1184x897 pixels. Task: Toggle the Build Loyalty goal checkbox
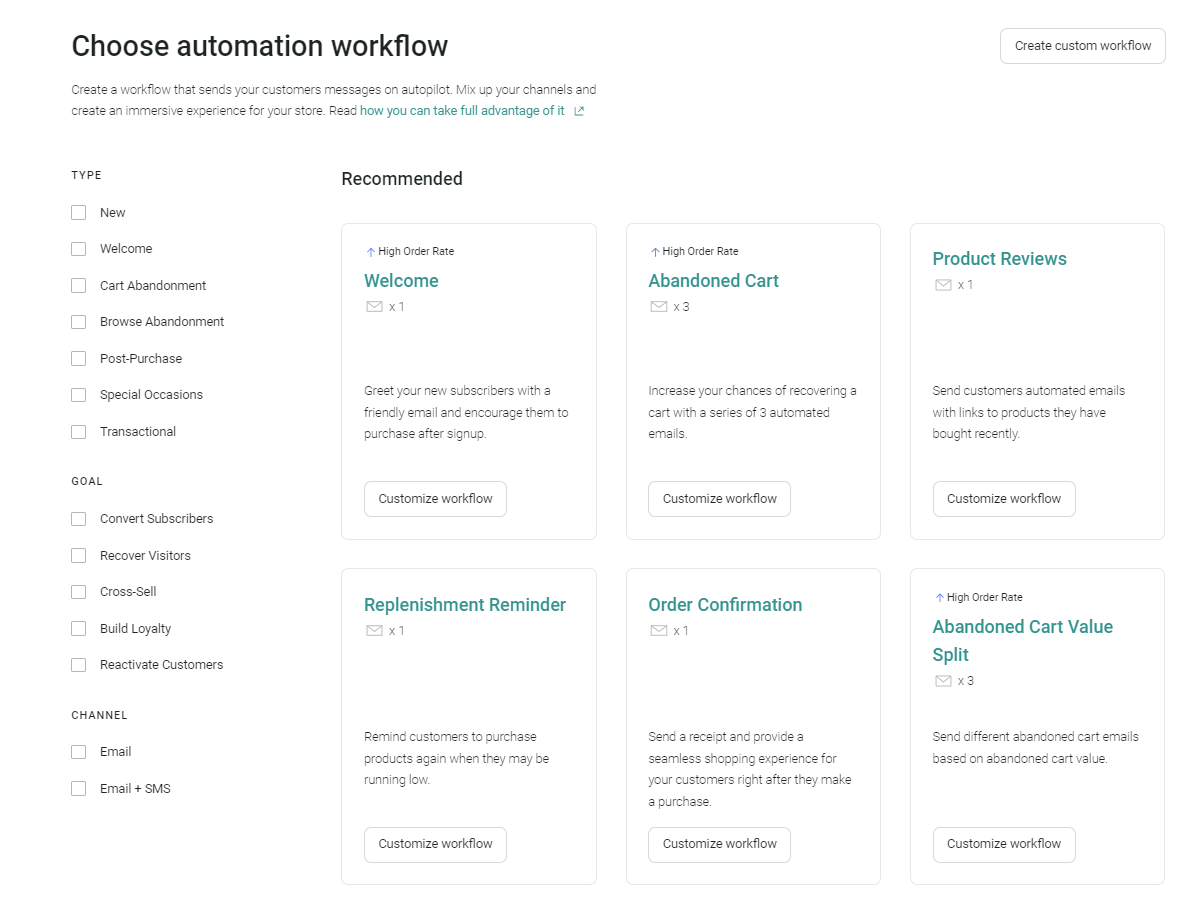pos(79,629)
